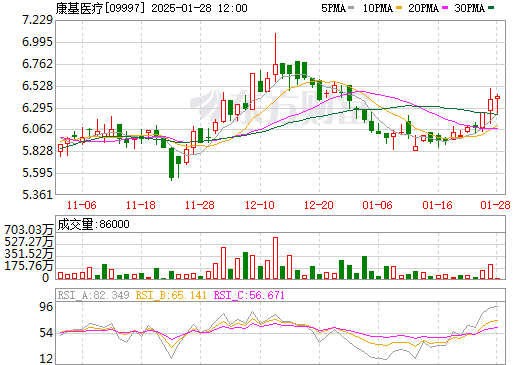Click the RSI_A:82.349 indicator label
Screen dimensions: 520x365
click(93, 295)
